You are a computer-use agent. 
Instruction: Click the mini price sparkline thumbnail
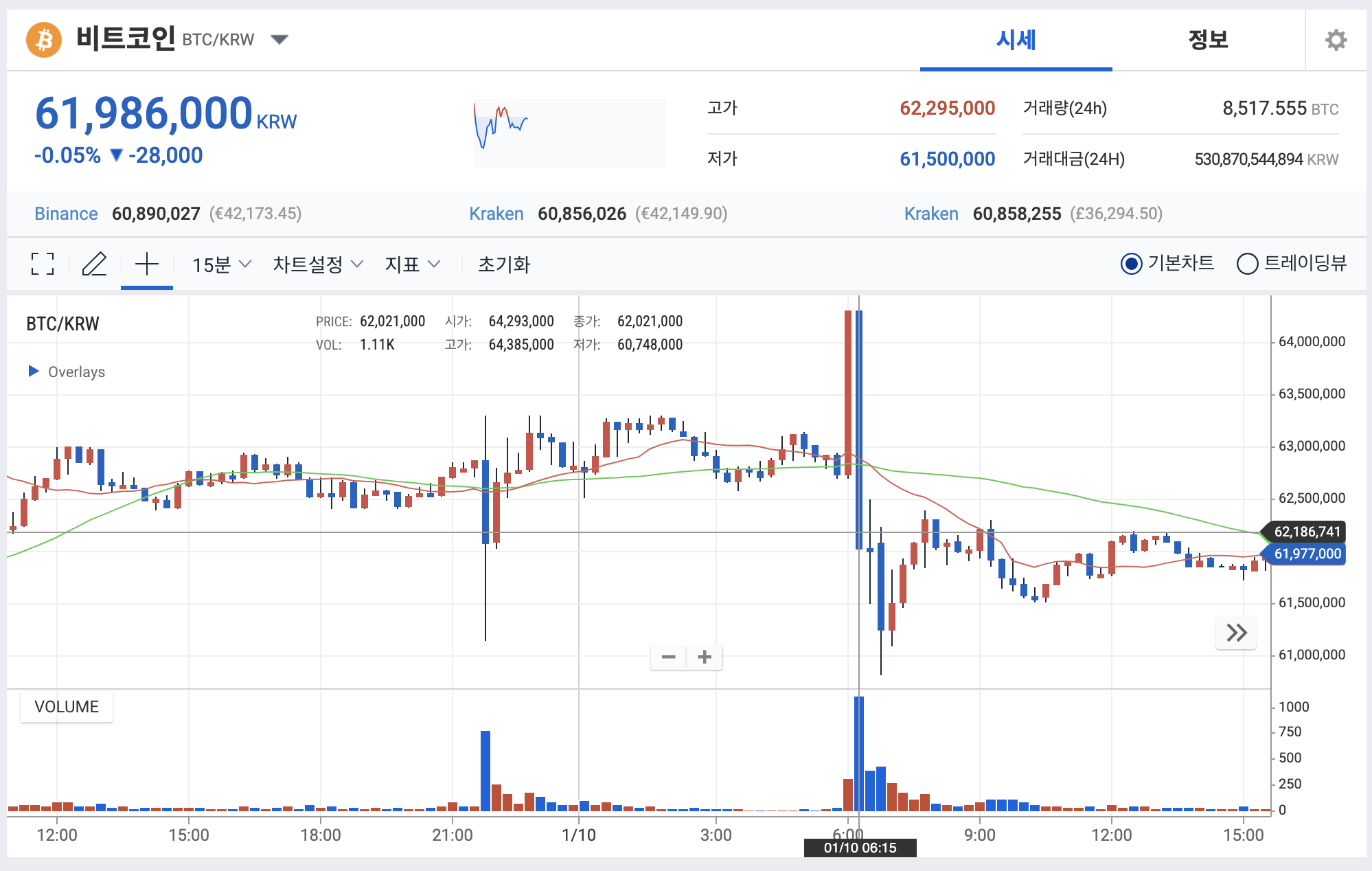569,133
